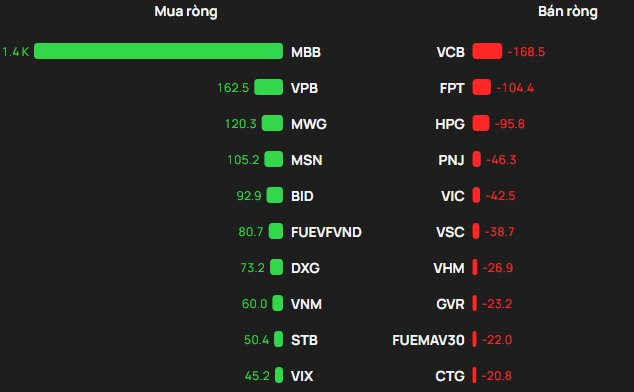Select the Bán ròng column heading
Image resolution: width=634 pixels, height=392 pixels.
(x=568, y=12)
